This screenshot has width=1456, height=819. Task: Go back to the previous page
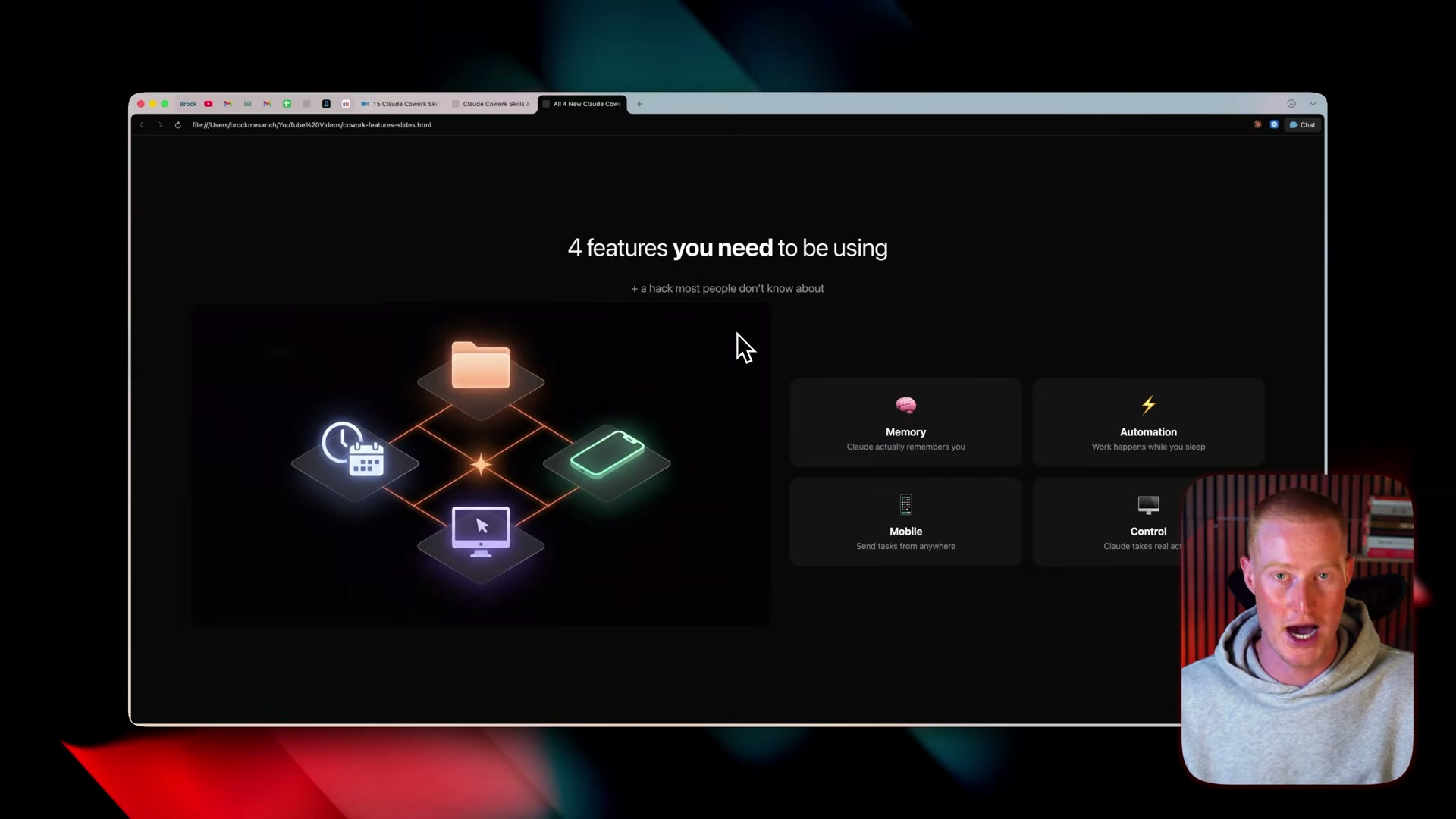[142, 125]
